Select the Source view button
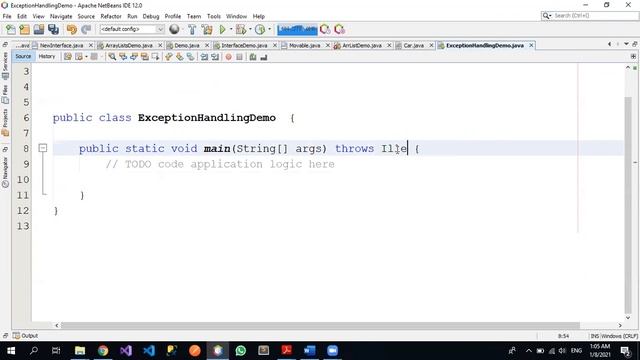The height and width of the screenshot is (360, 640). point(23,56)
